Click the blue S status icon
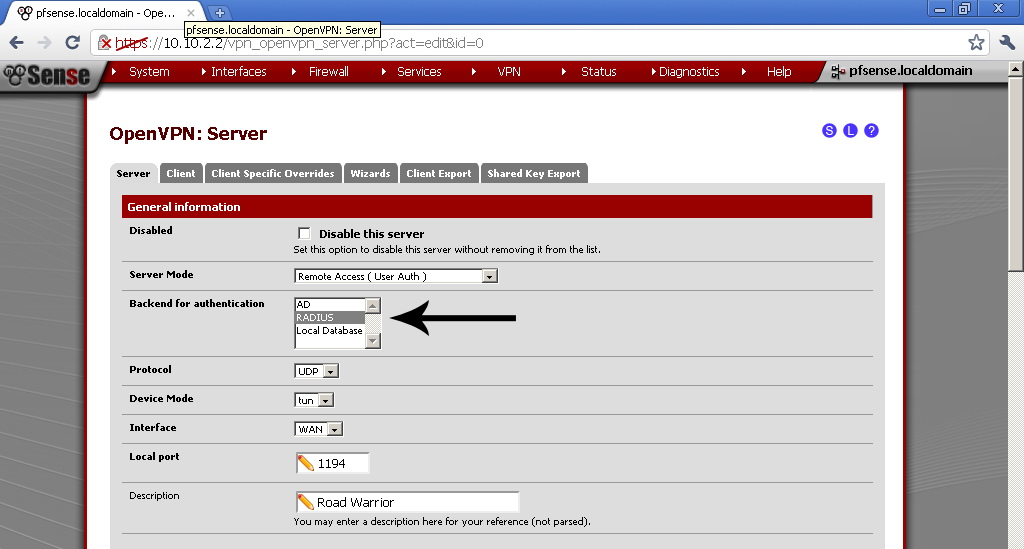 [x=829, y=131]
